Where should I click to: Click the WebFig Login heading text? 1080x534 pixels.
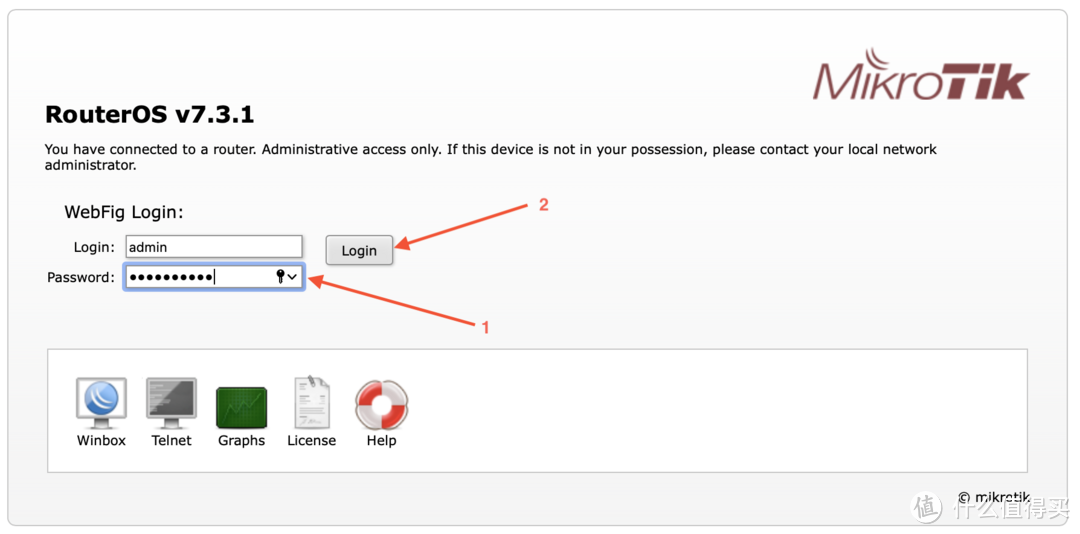[x=124, y=212]
